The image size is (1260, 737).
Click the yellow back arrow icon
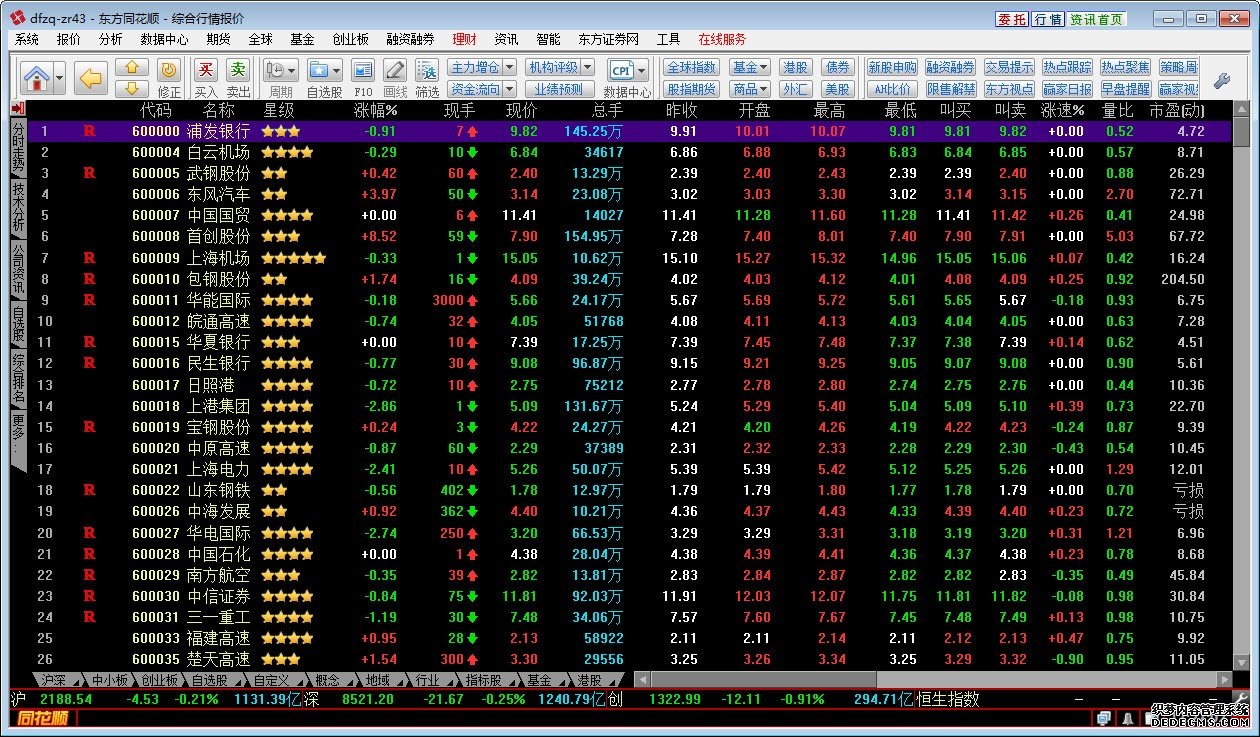point(91,77)
